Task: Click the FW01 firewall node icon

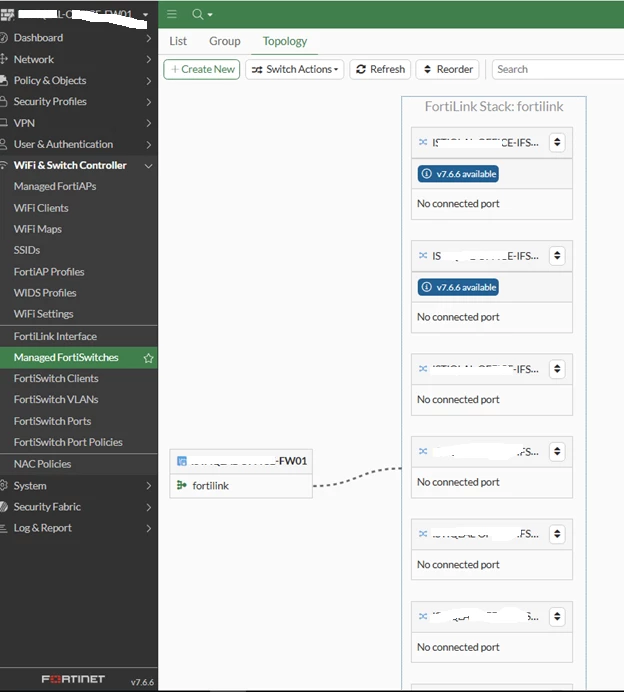Action: click(x=181, y=461)
